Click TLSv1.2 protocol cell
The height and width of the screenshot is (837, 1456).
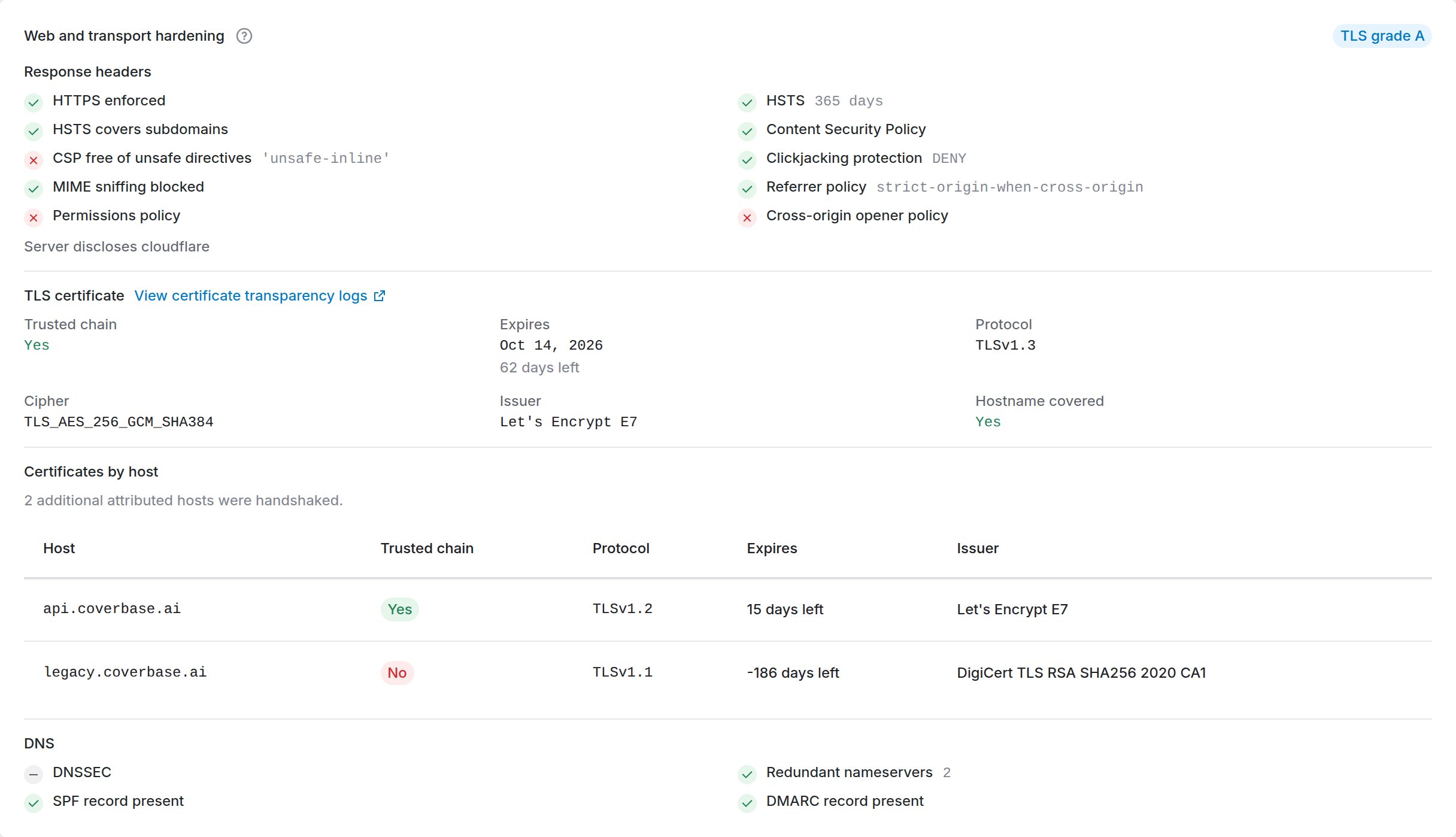point(623,609)
